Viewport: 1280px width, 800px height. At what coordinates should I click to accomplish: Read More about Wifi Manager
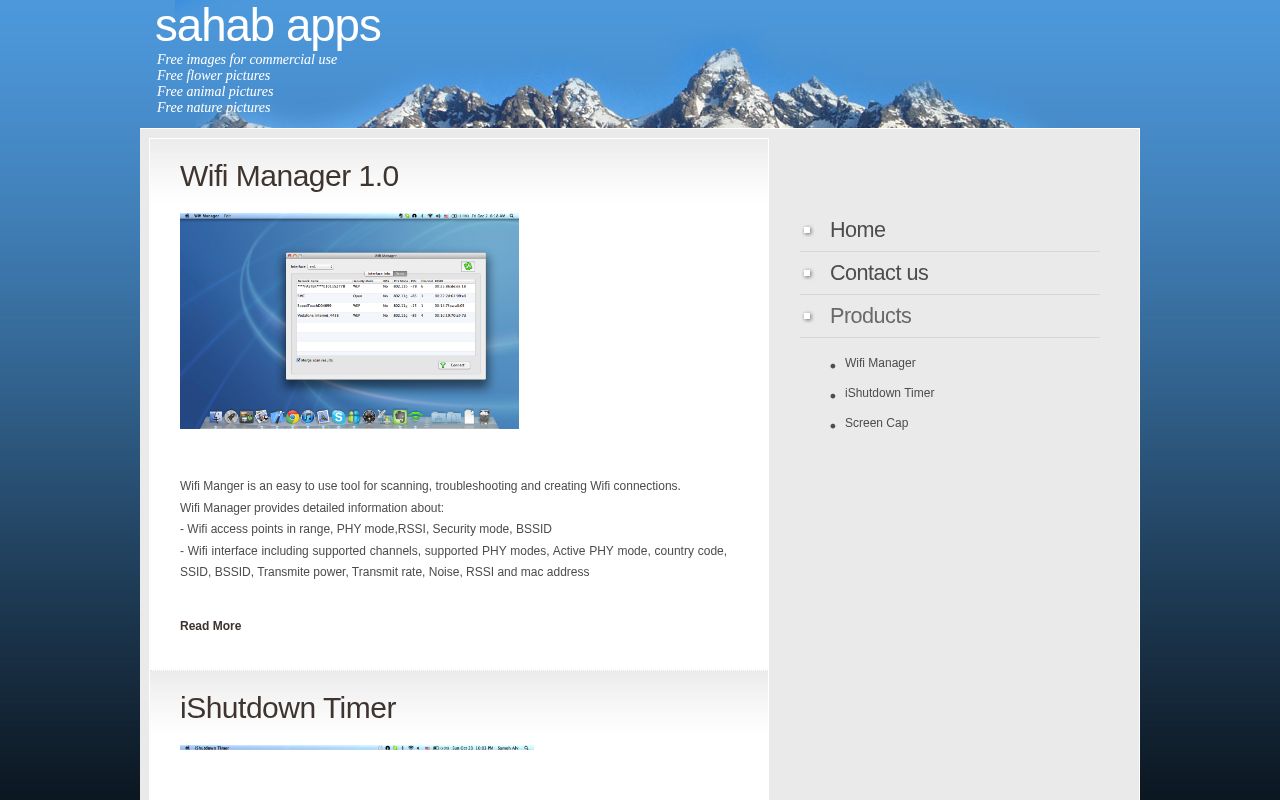coord(210,626)
